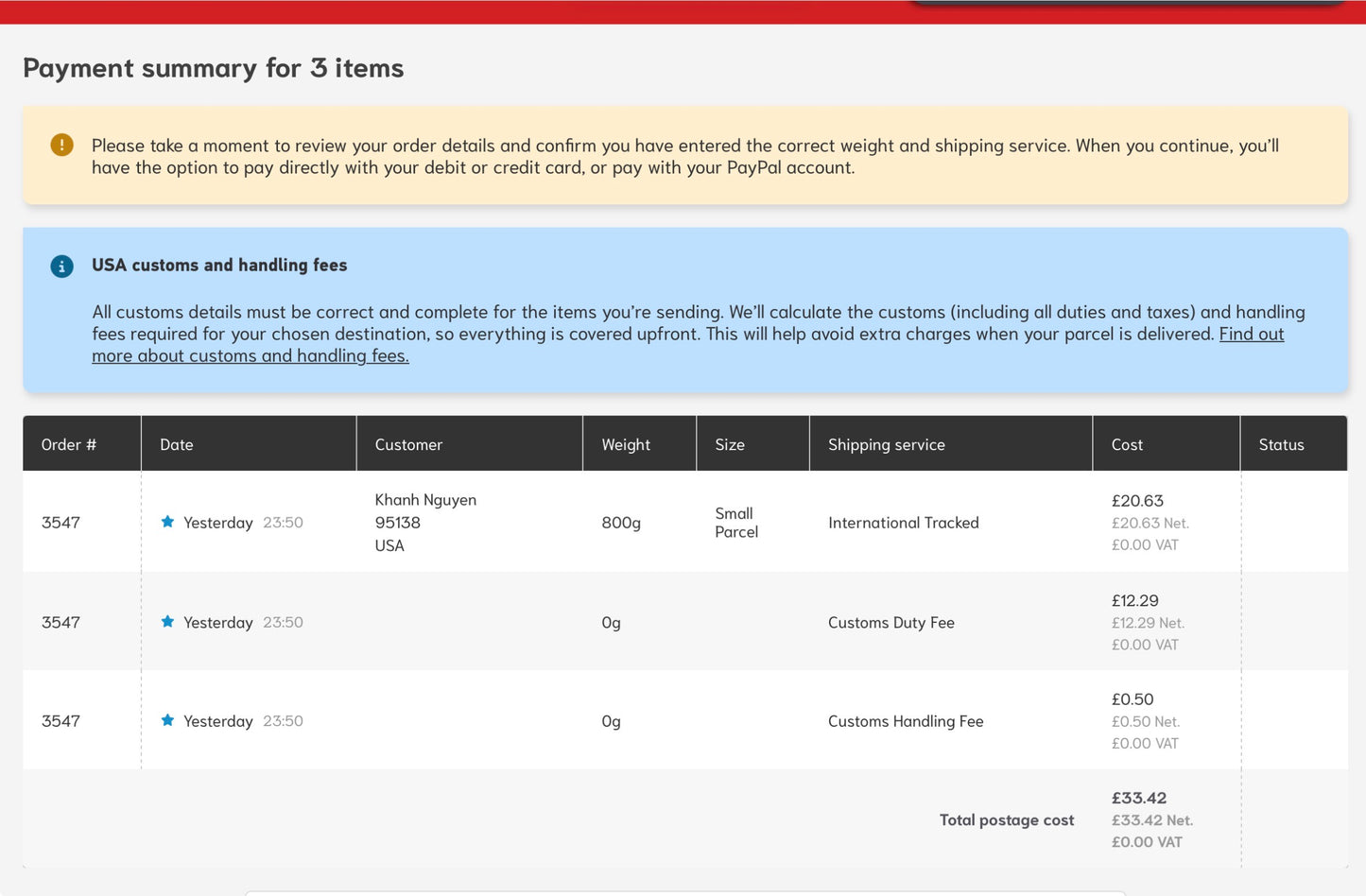Click star icon in Customs Handling Fee row
The image size is (1366, 896).
(167, 720)
